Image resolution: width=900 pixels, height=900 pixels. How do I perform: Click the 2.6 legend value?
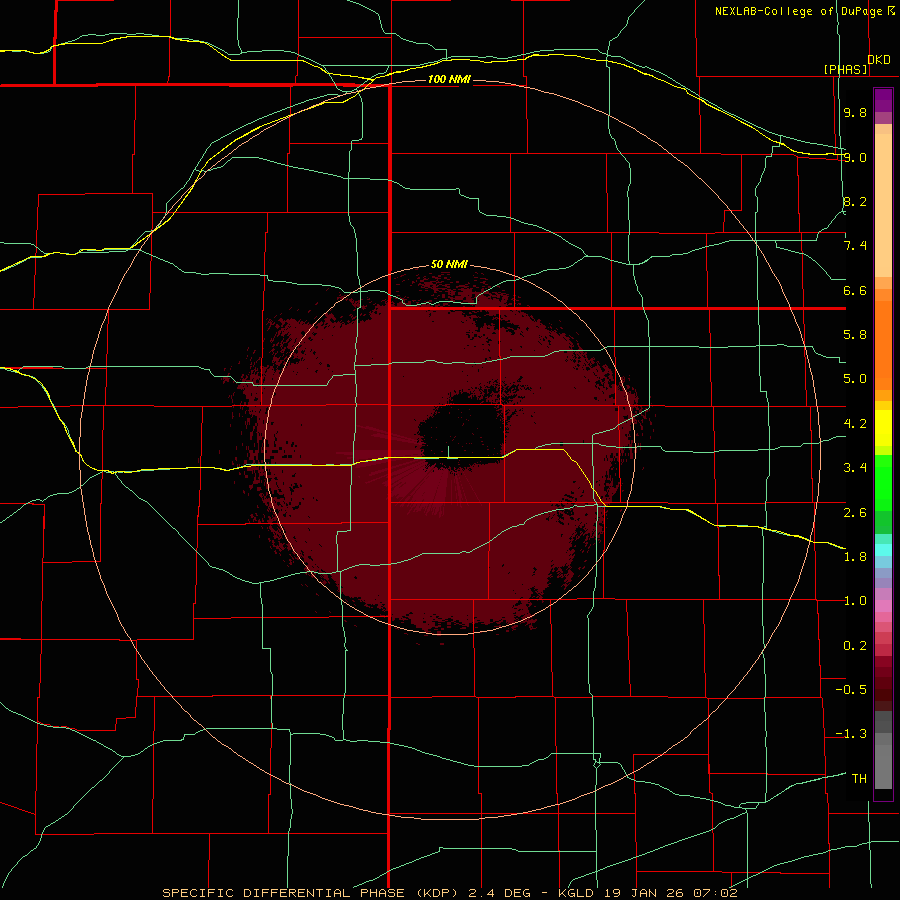pos(855,512)
